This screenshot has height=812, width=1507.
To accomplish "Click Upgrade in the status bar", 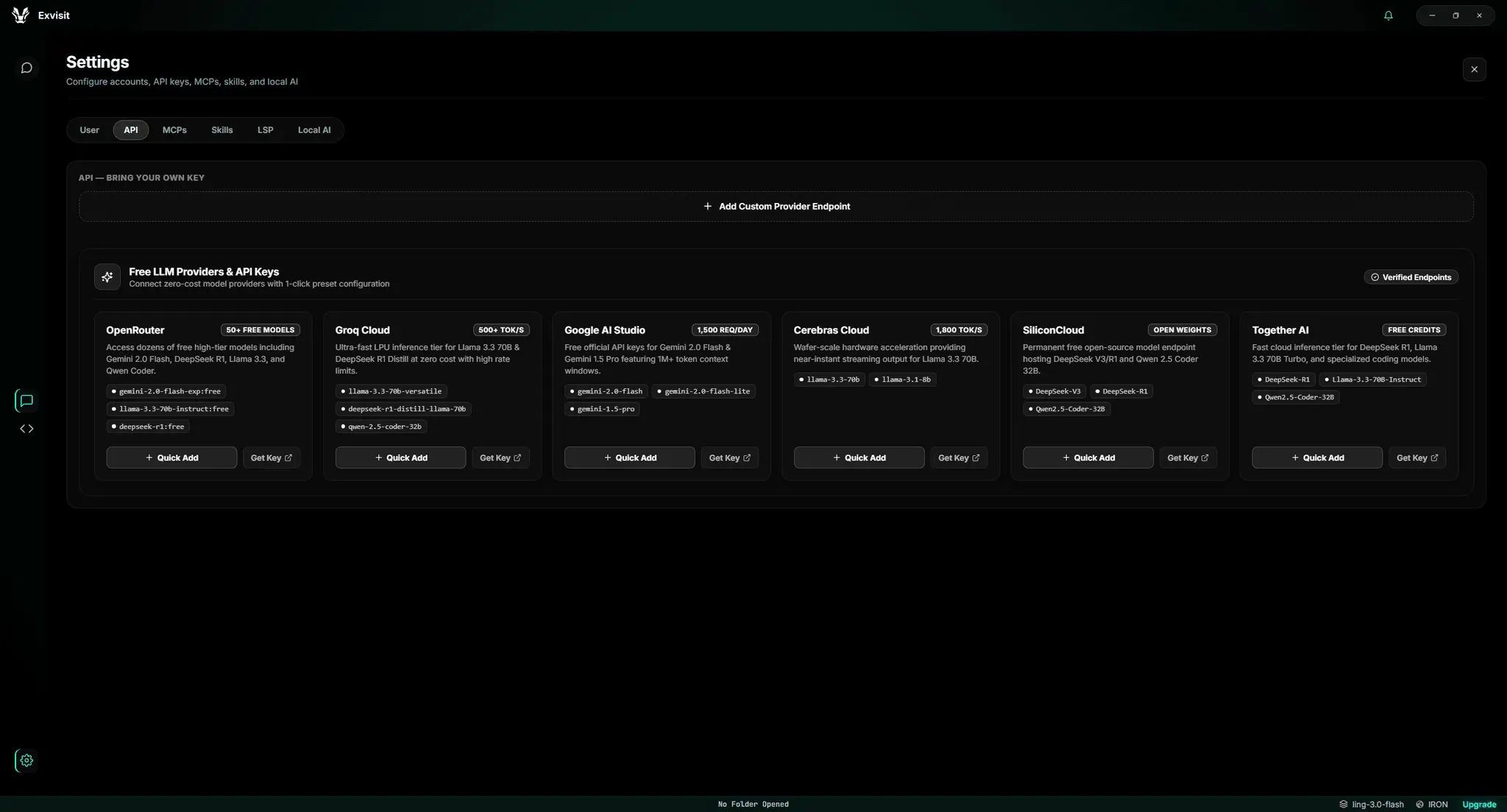I will (1479, 805).
